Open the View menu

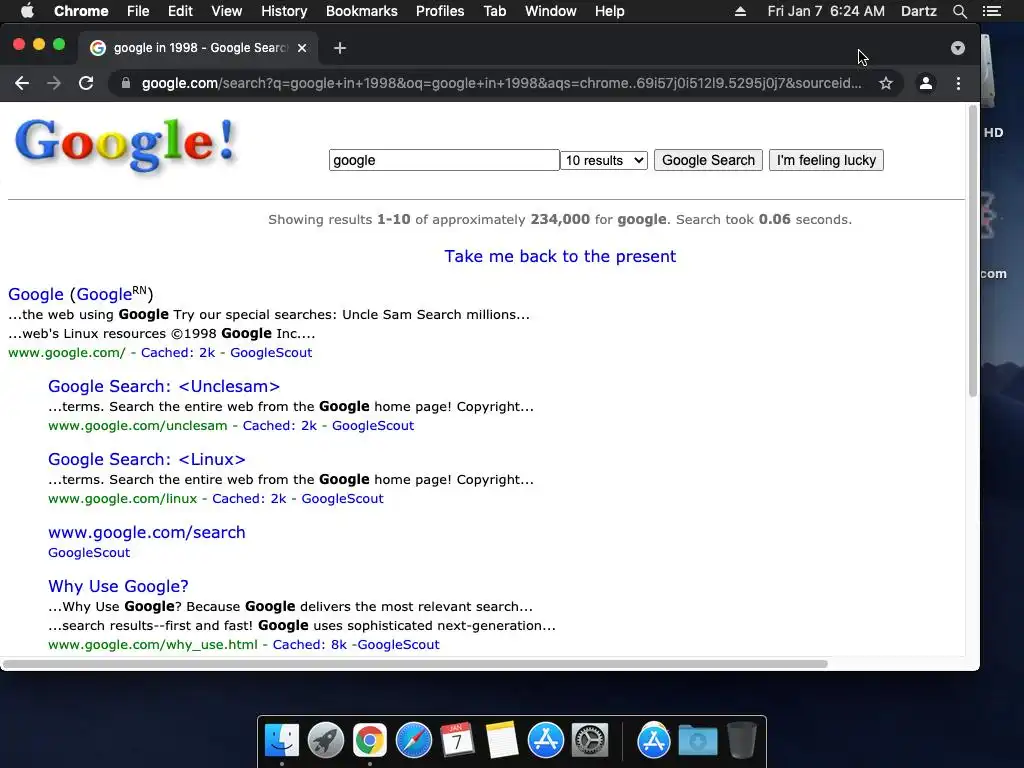(227, 11)
